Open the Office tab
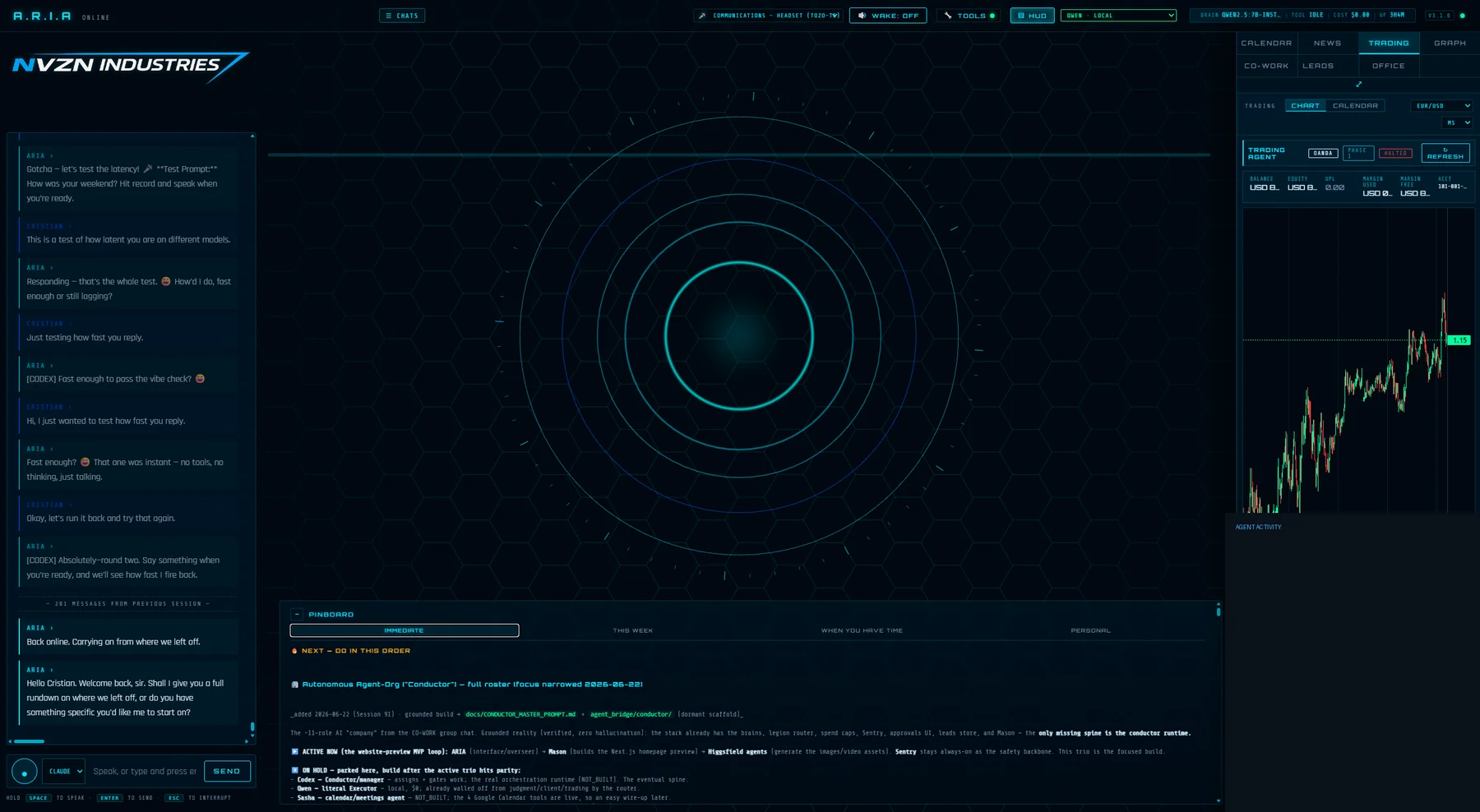This screenshot has height=812, width=1480. 1389,66
